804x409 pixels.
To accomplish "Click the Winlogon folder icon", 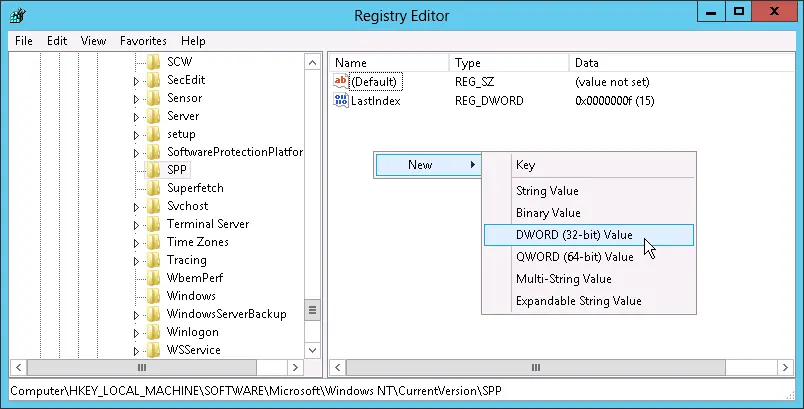I will (x=153, y=332).
